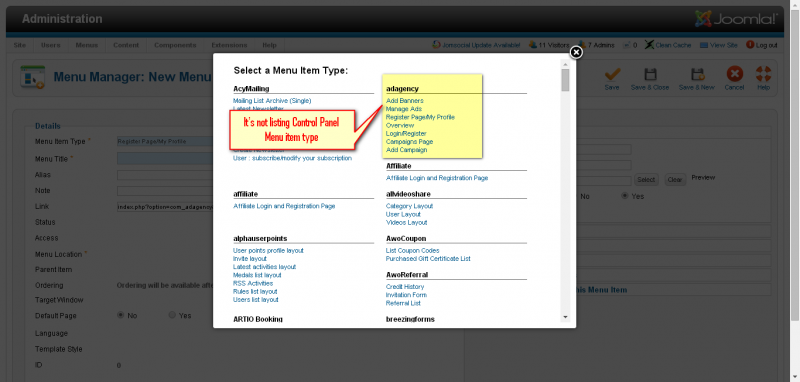Select AwoReferral Referral List
Viewport: 800px width, 382px height.
pyautogui.click(x=404, y=303)
